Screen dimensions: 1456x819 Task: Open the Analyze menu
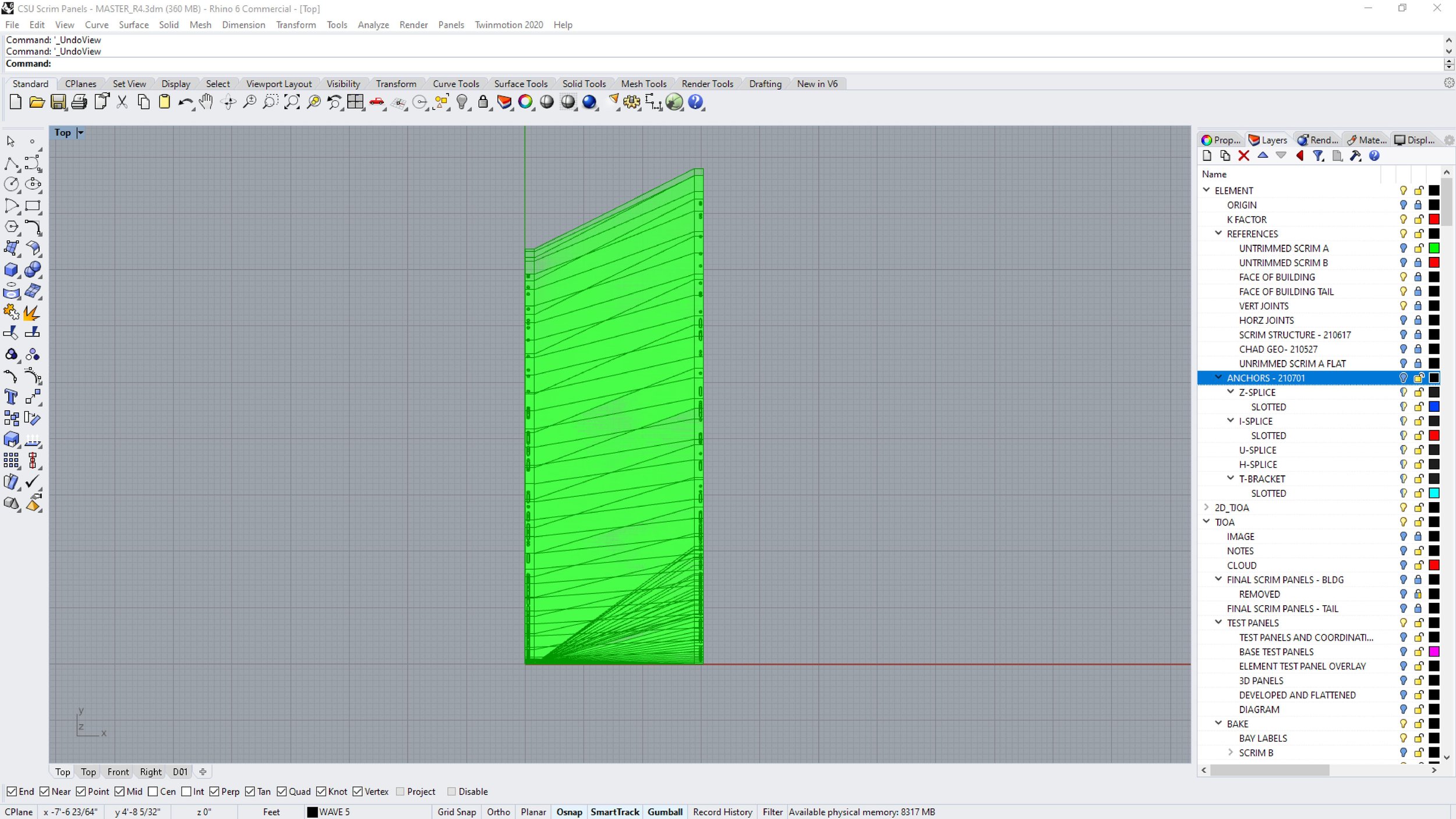(373, 24)
